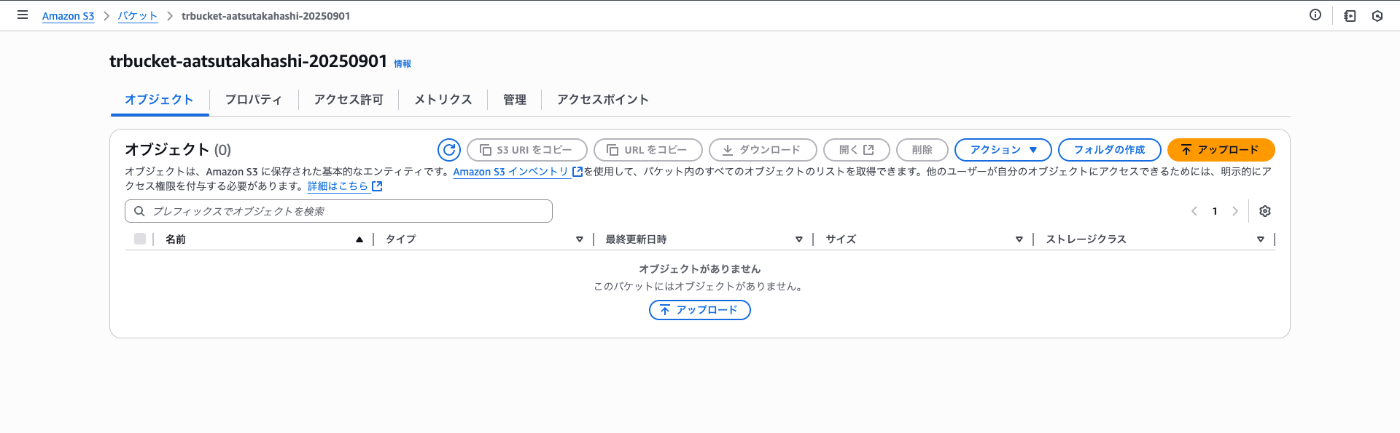Sort by 最終更新日時 column arrow

[799, 240]
